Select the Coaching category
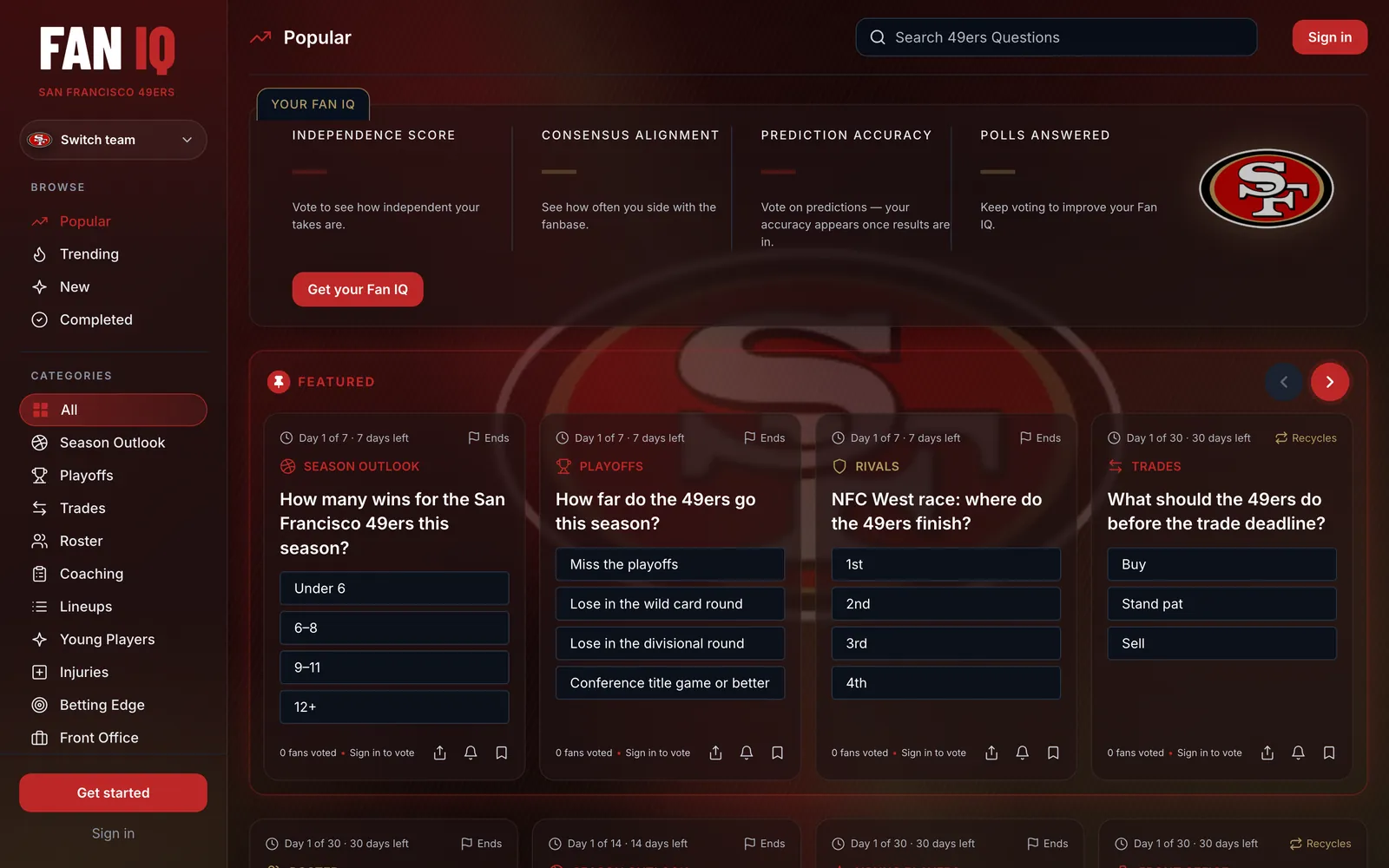 (x=113, y=574)
